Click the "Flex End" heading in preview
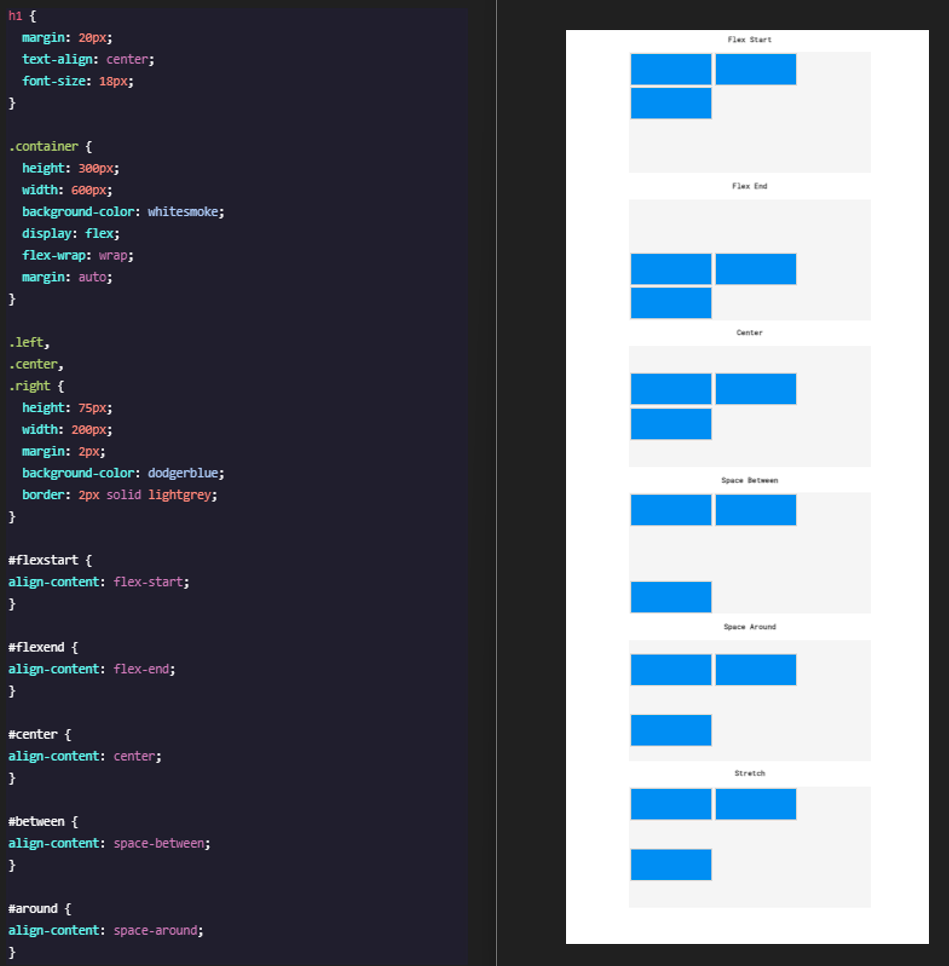 point(749,186)
